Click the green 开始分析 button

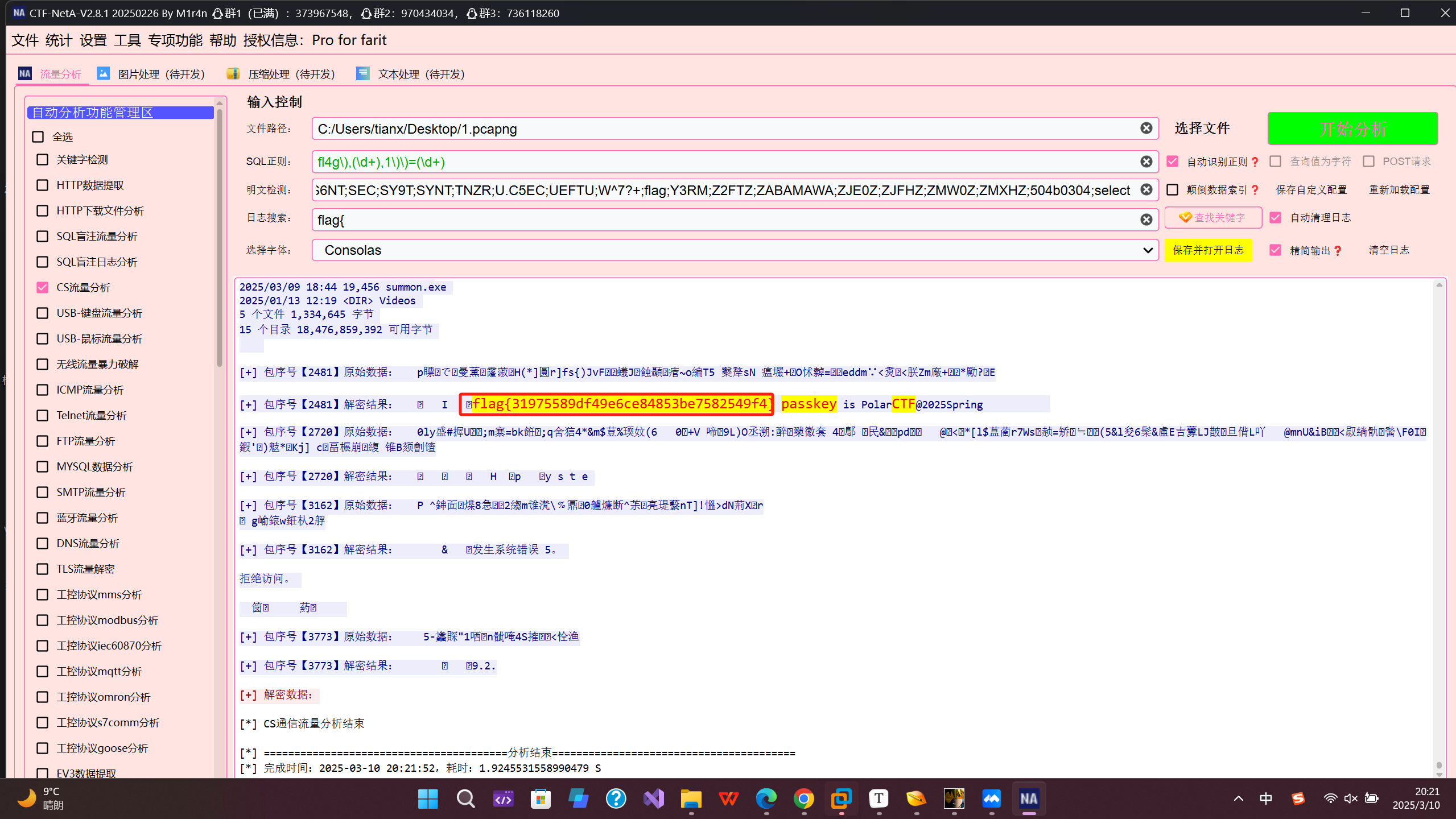pyautogui.click(x=1352, y=129)
